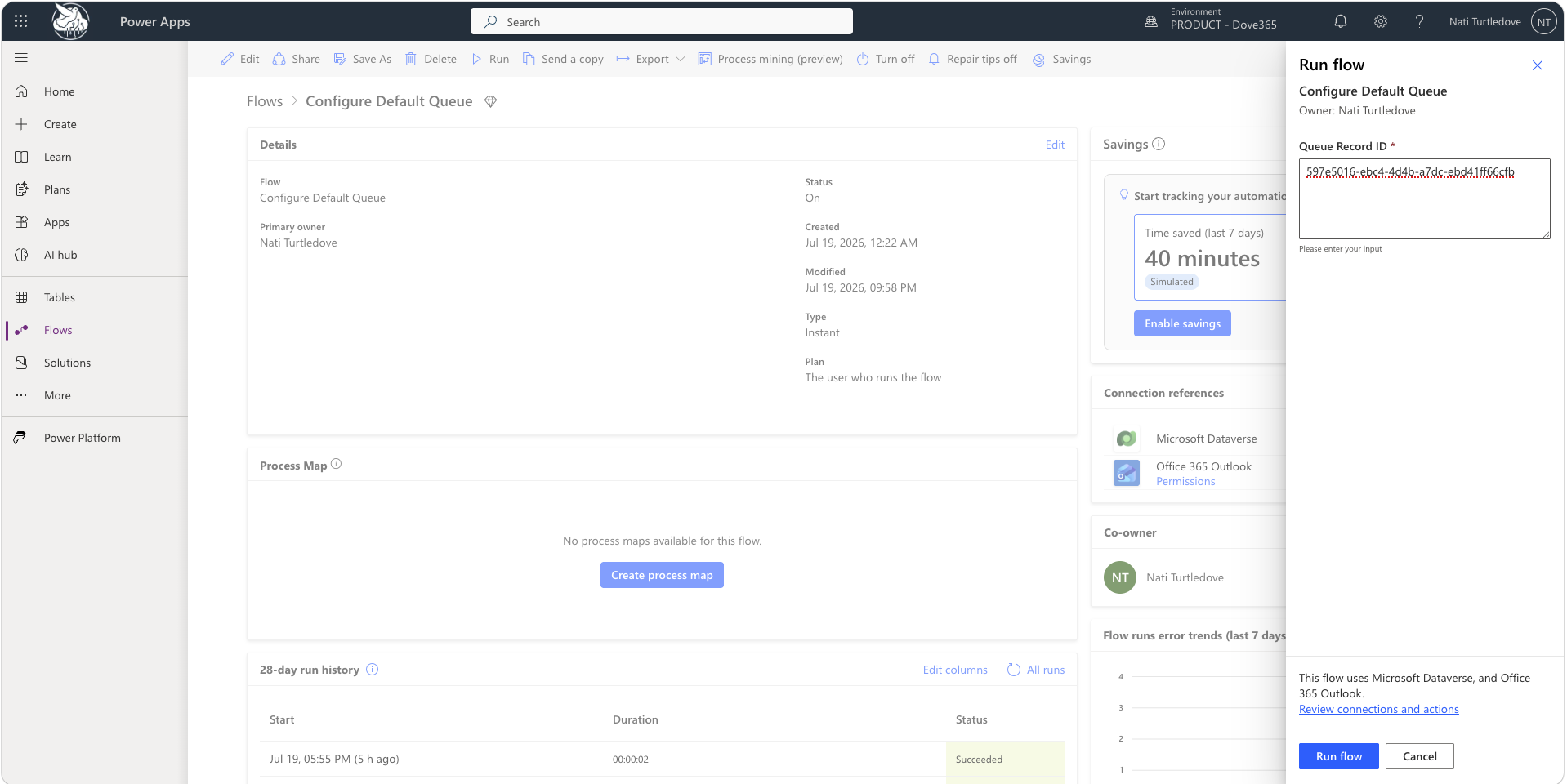Show Process Map info icon

point(336,464)
